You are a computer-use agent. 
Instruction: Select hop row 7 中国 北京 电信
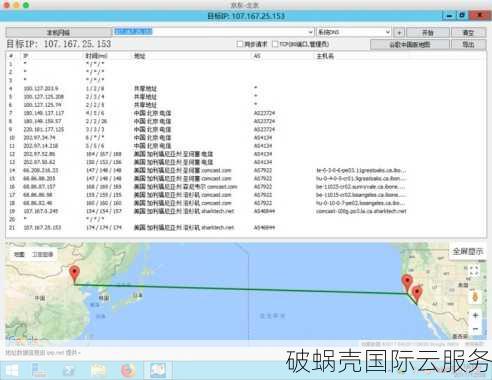coord(246,113)
